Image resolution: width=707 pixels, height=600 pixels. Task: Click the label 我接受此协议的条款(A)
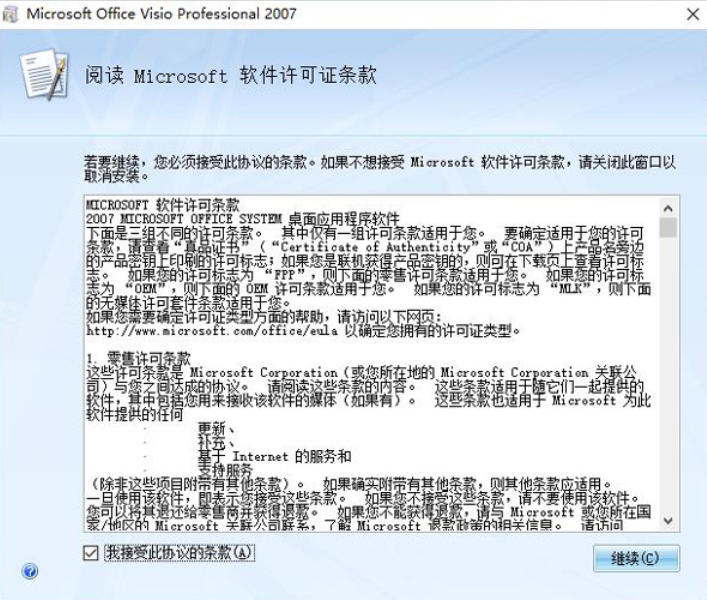click(179, 553)
